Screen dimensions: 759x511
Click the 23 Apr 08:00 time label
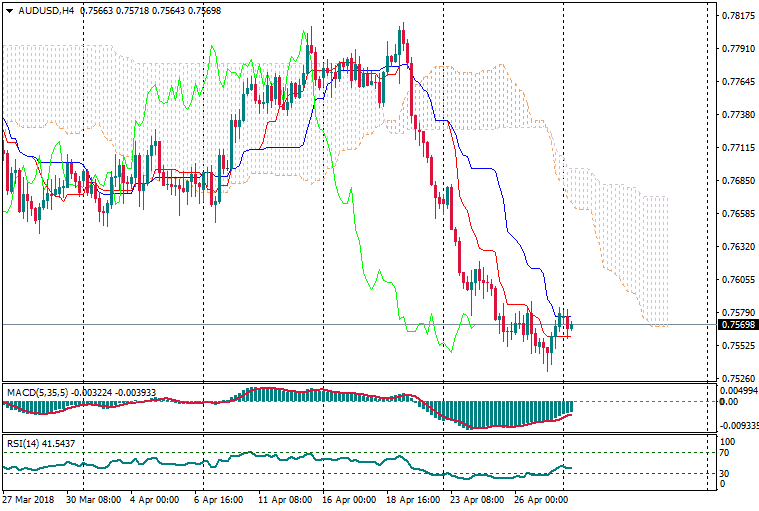476,498
